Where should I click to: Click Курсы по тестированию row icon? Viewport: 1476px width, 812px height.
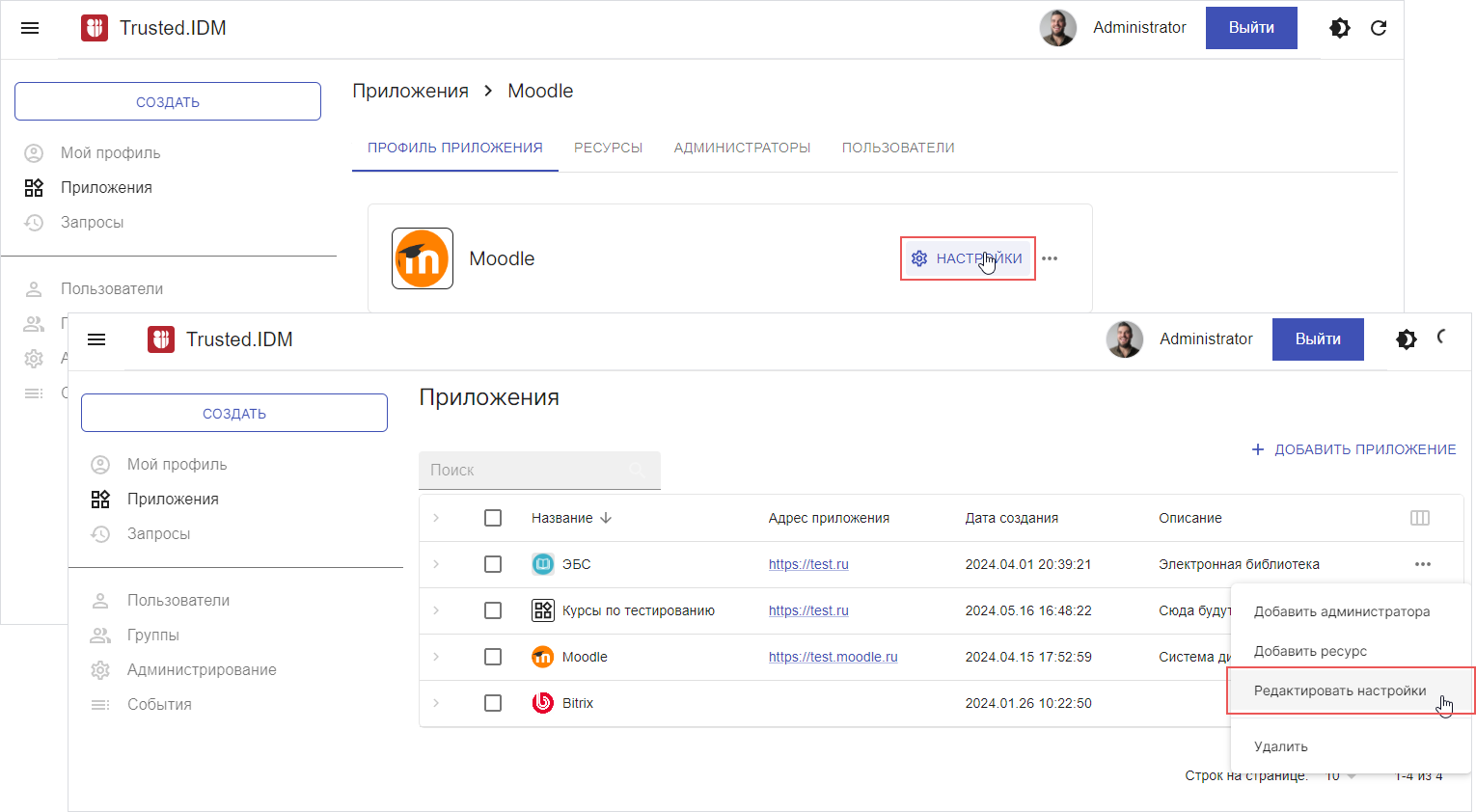(543, 610)
